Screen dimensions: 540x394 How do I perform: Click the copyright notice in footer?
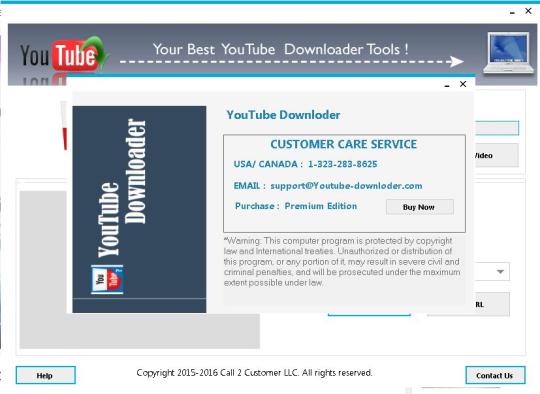[x=254, y=373]
